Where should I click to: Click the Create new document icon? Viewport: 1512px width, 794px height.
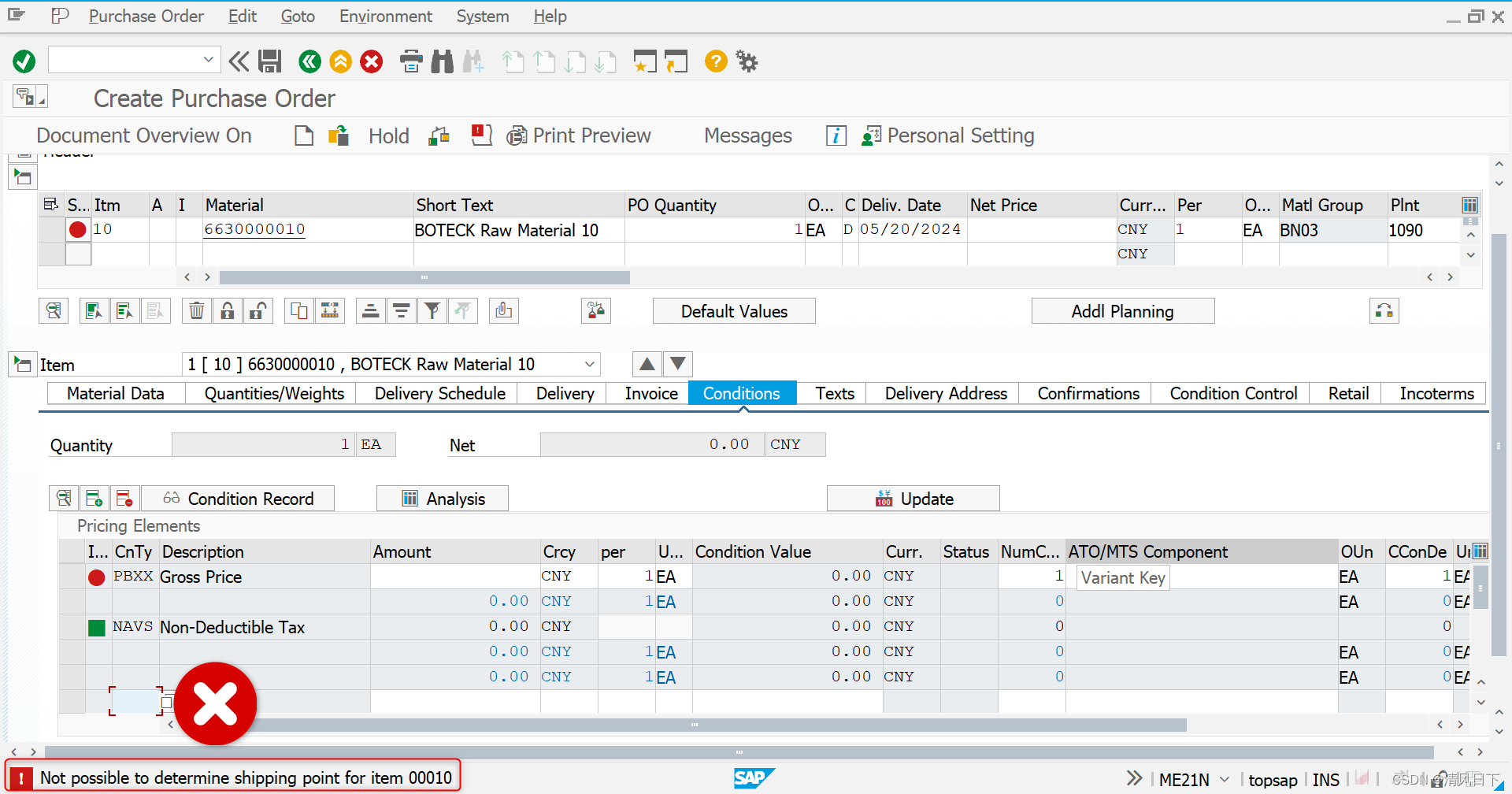(x=304, y=135)
